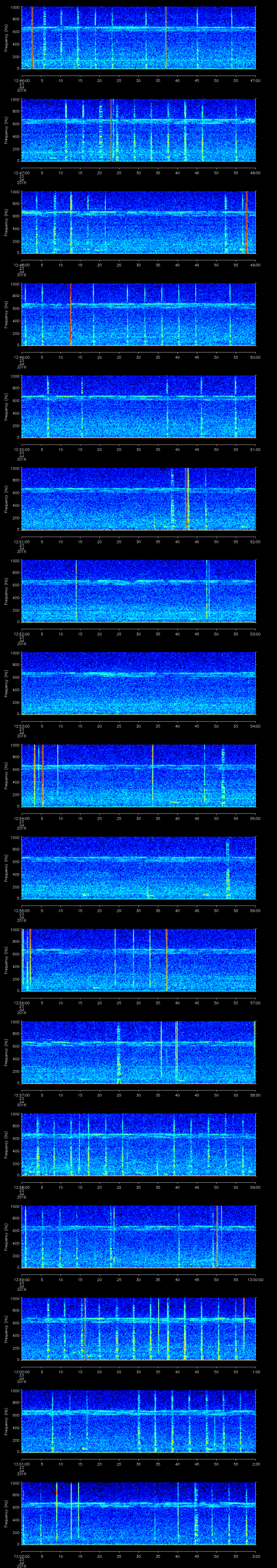This screenshot has height=1568, width=277.
Task: Open the spectrogram panel starting at 12:51:00
Action: click(x=138, y=499)
